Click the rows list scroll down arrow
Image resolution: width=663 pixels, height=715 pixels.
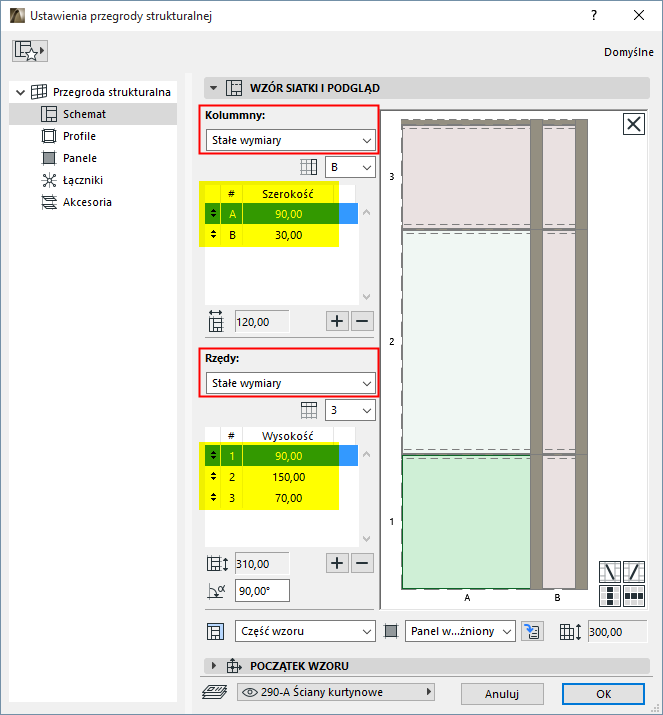coord(366,539)
